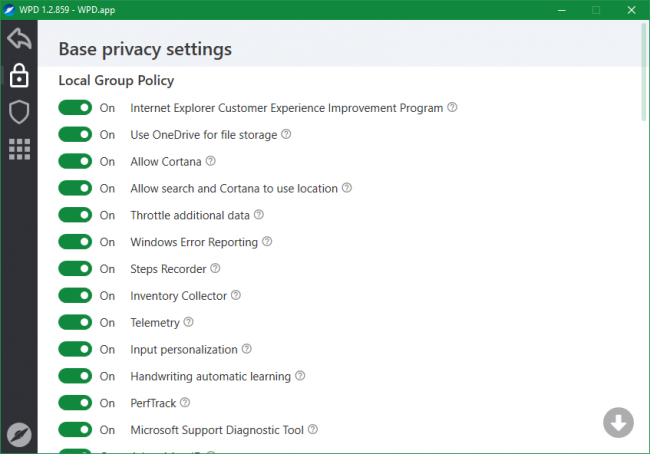Click the 'PerfTrack' setting label
The height and width of the screenshot is (454, 650).
click(x=153, y=403)
